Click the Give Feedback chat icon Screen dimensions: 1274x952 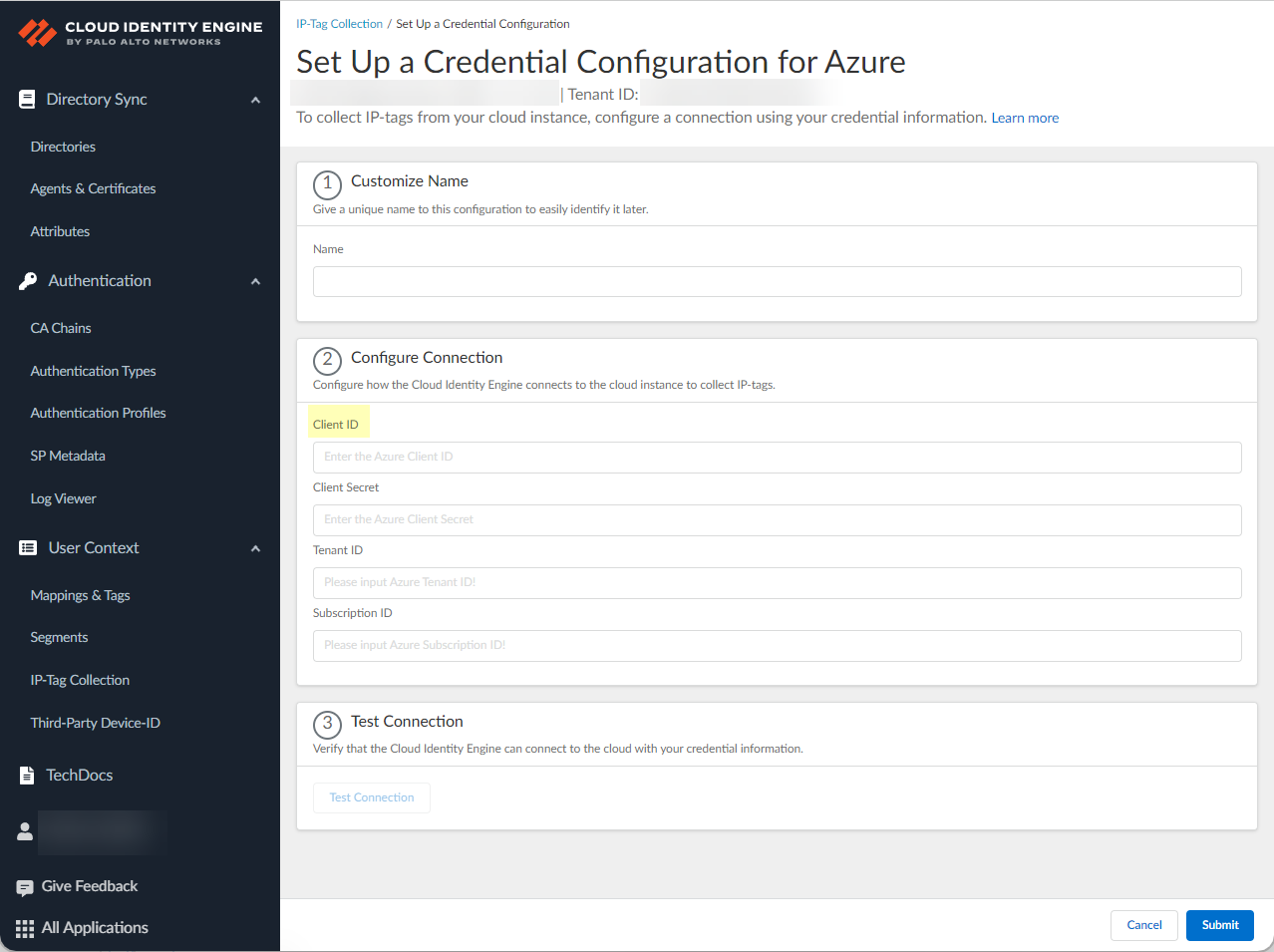point(25,887)
